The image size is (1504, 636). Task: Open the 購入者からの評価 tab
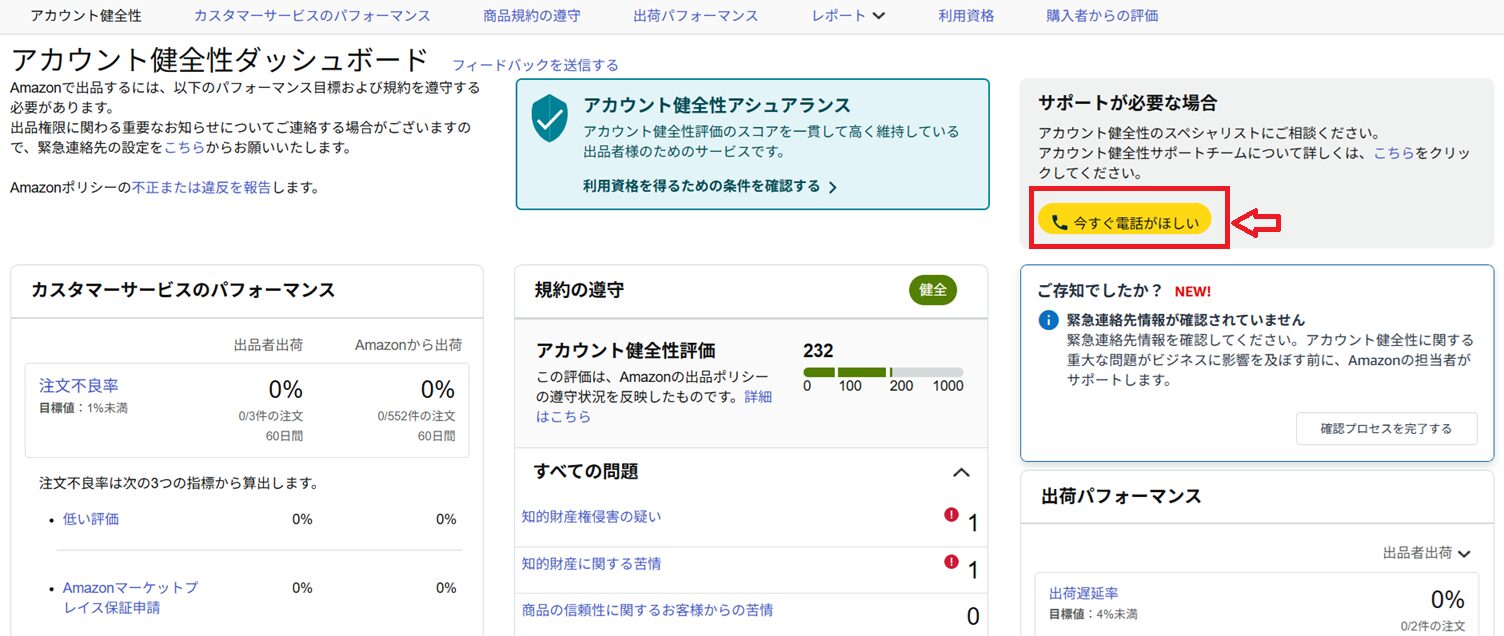pyautogui.click(x=1102, y=16)
